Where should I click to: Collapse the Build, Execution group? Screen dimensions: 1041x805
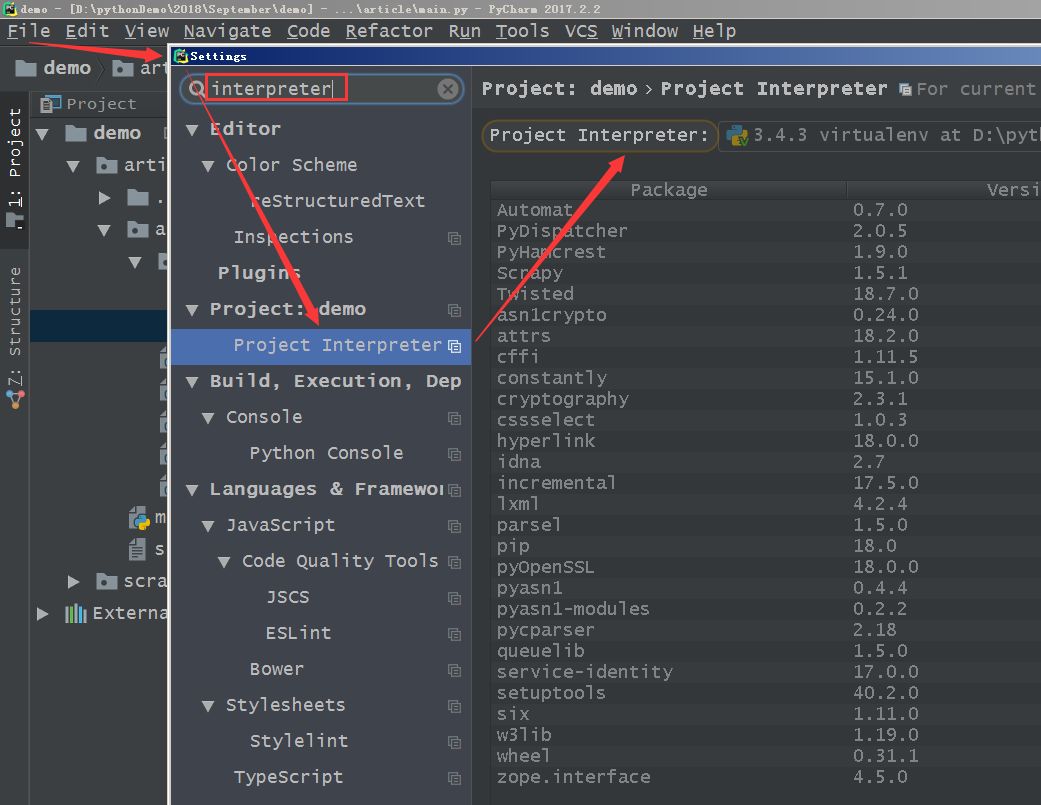192,382
